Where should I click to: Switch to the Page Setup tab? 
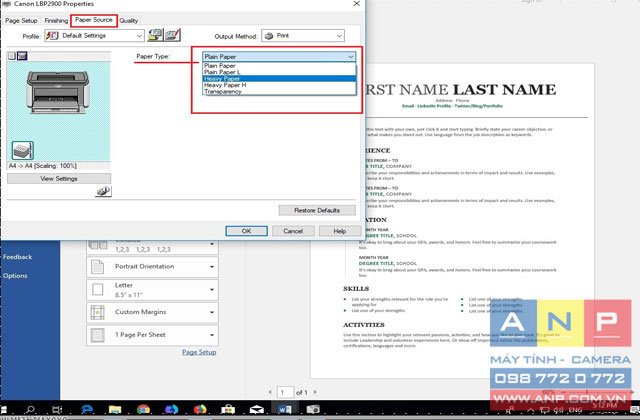[21, 20]
